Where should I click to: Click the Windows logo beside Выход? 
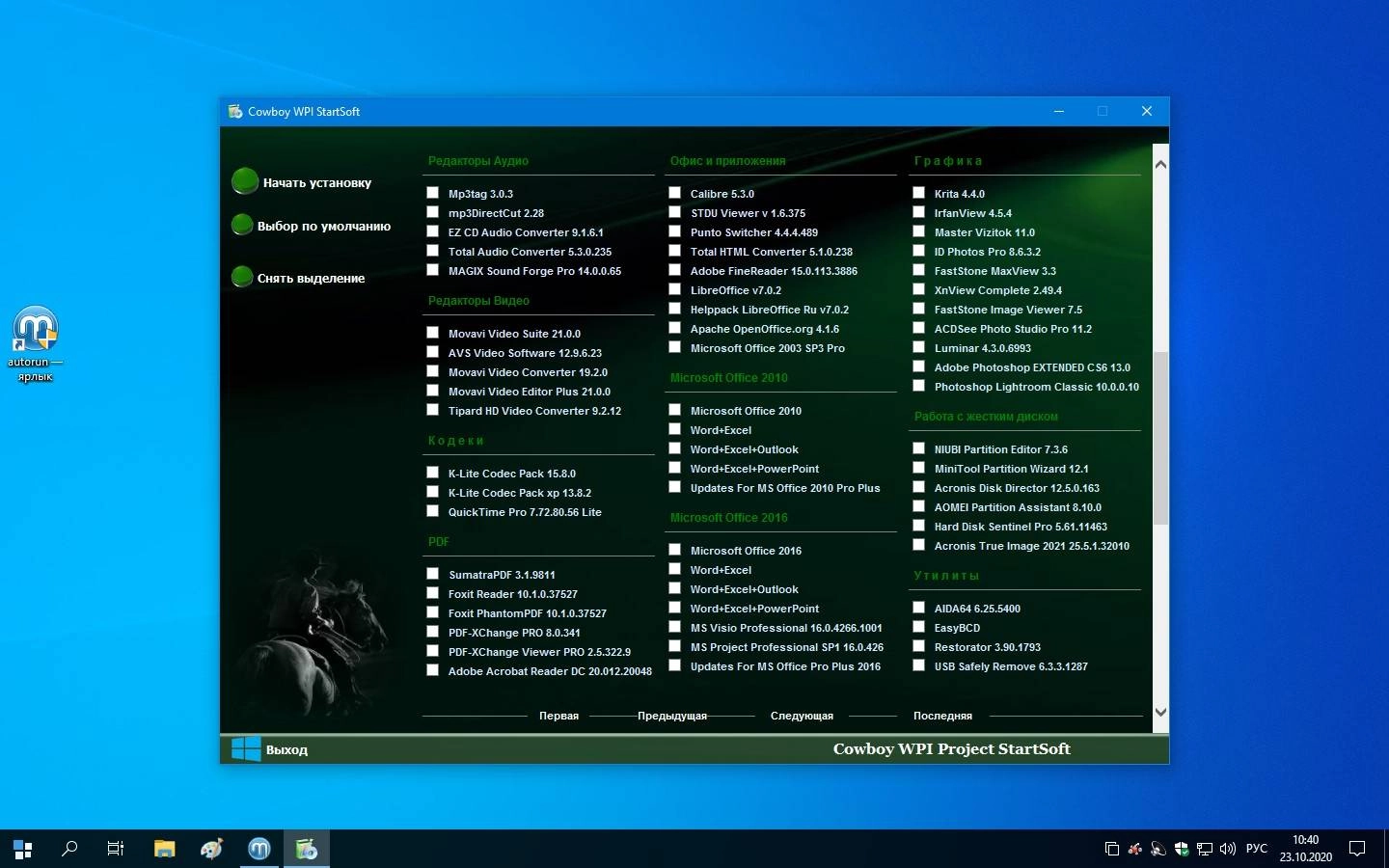246,749
